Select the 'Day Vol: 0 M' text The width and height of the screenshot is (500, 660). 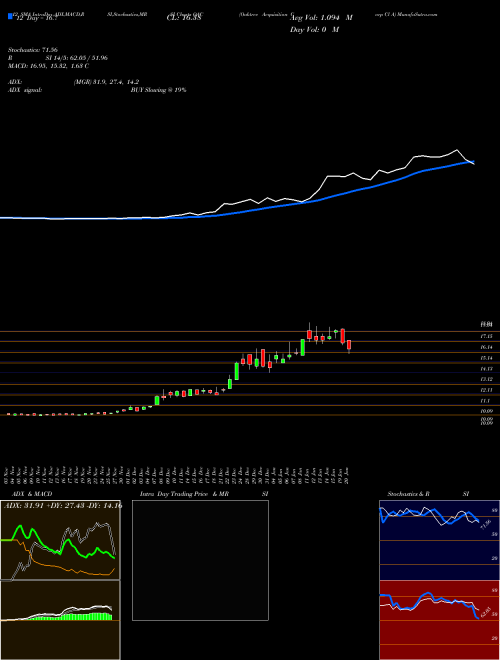coord(314,30)
